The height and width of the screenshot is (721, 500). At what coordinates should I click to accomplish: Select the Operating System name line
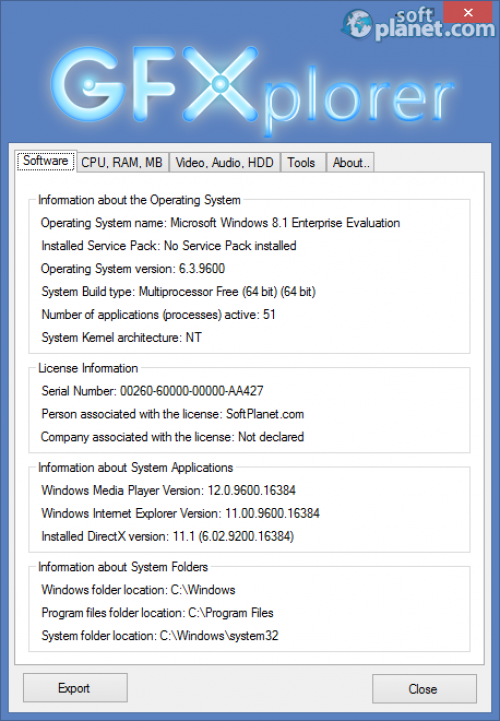220,223
